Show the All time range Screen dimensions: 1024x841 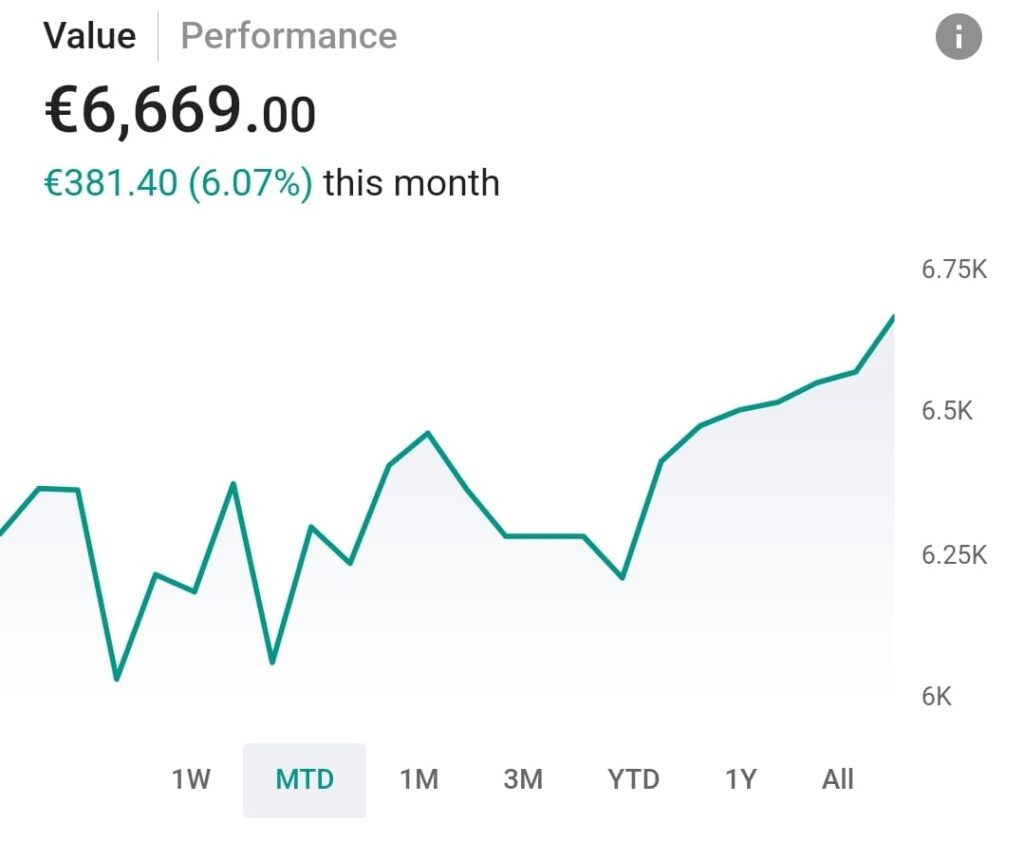[837, 779]
